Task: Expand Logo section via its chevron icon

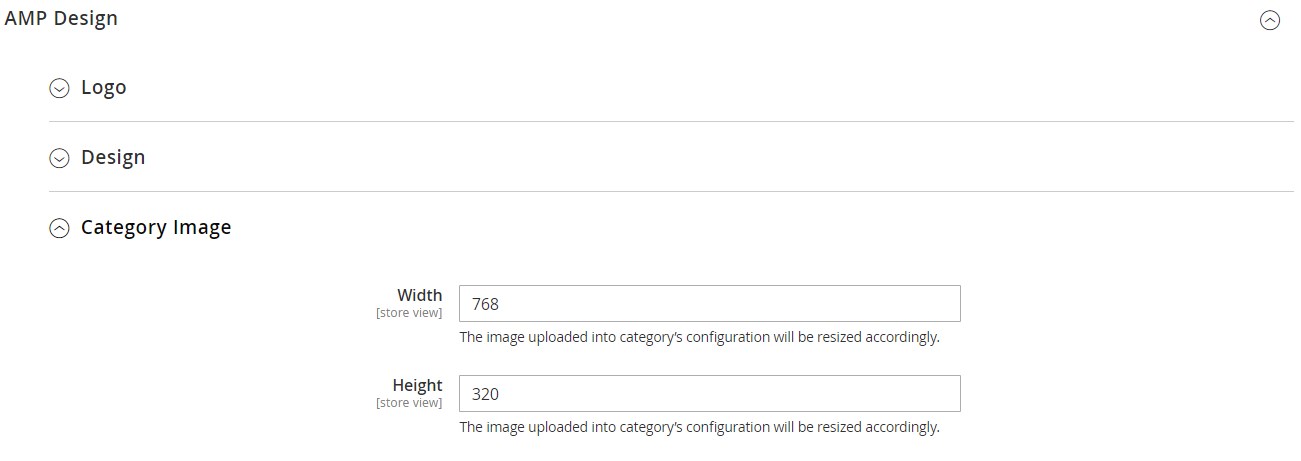Action: (60, 88)
